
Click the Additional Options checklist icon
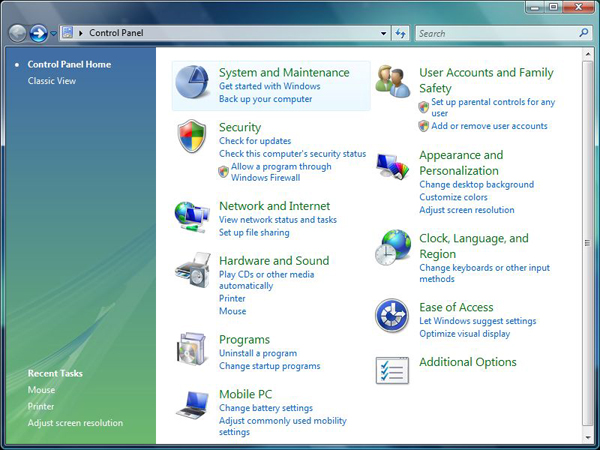click(x=392, y=370)
